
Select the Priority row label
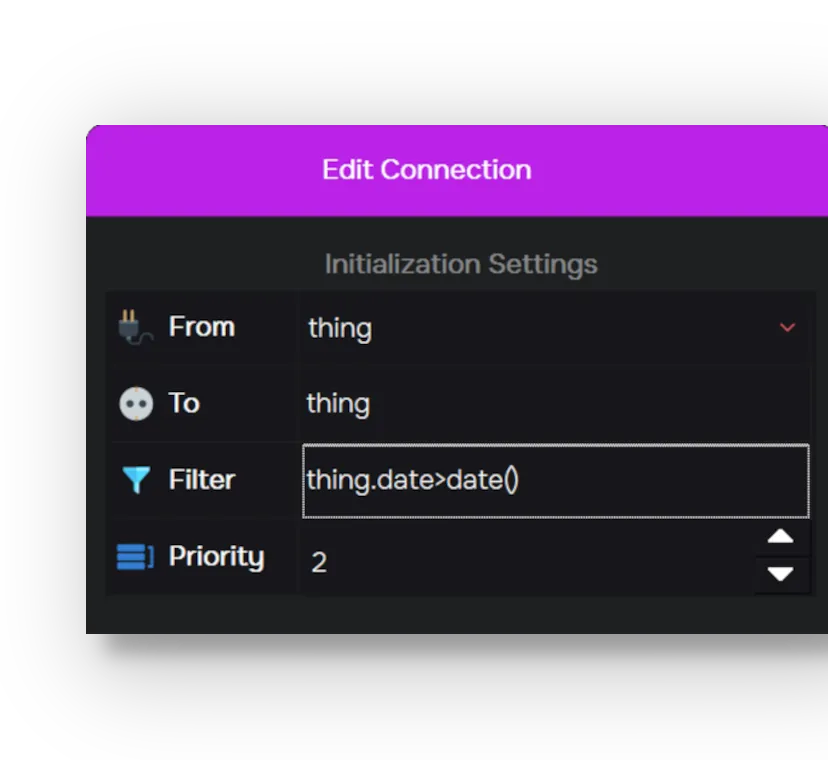coord(217,557)
